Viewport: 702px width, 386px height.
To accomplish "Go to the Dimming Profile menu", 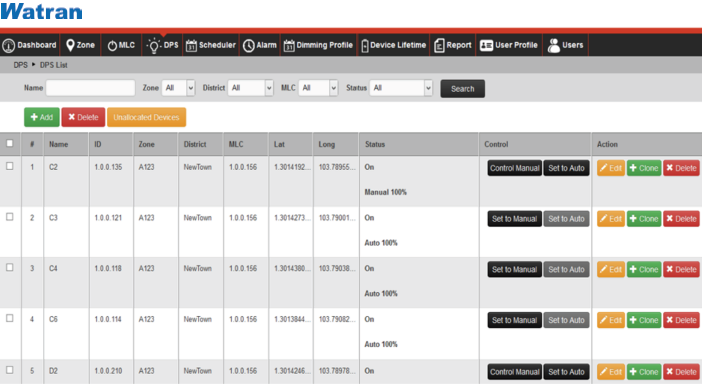I will coord(318,45).
